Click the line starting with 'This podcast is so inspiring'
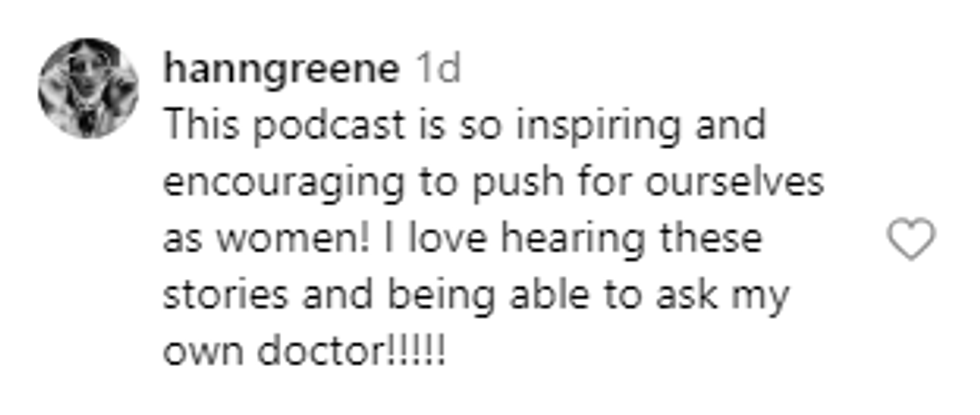The width and height of the screenshot is (980, 415). pyautogui.click(x=464, y=127)
